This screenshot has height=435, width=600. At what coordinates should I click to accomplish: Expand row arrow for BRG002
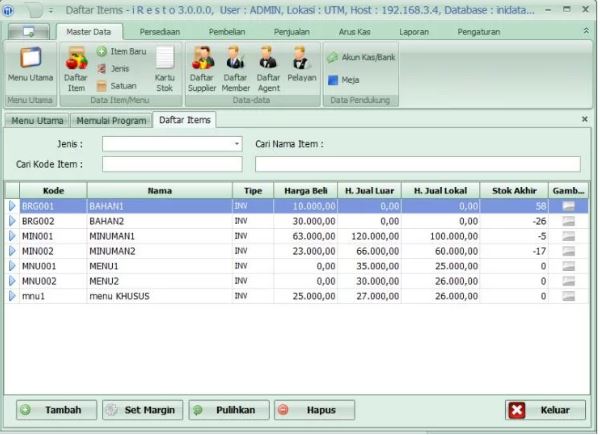(13, 221)
